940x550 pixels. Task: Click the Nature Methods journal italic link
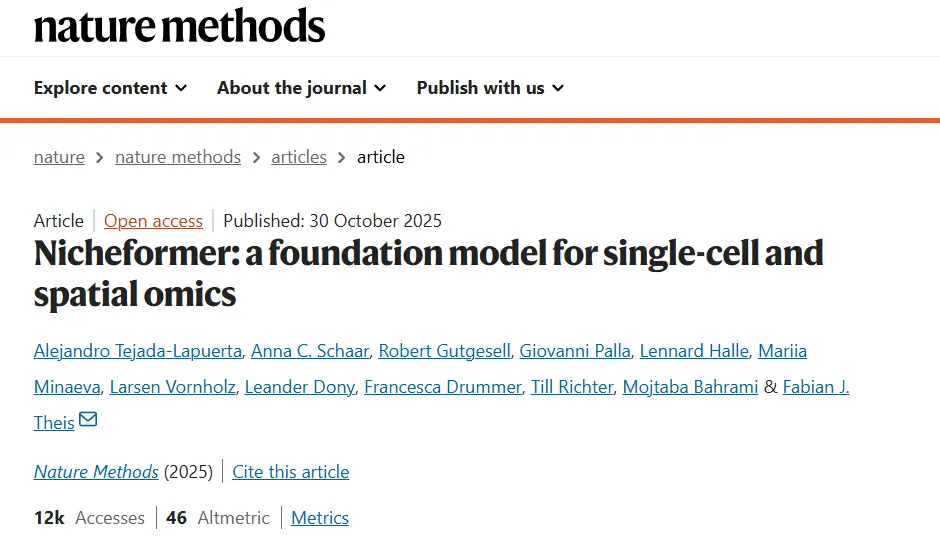click(96, 472)
